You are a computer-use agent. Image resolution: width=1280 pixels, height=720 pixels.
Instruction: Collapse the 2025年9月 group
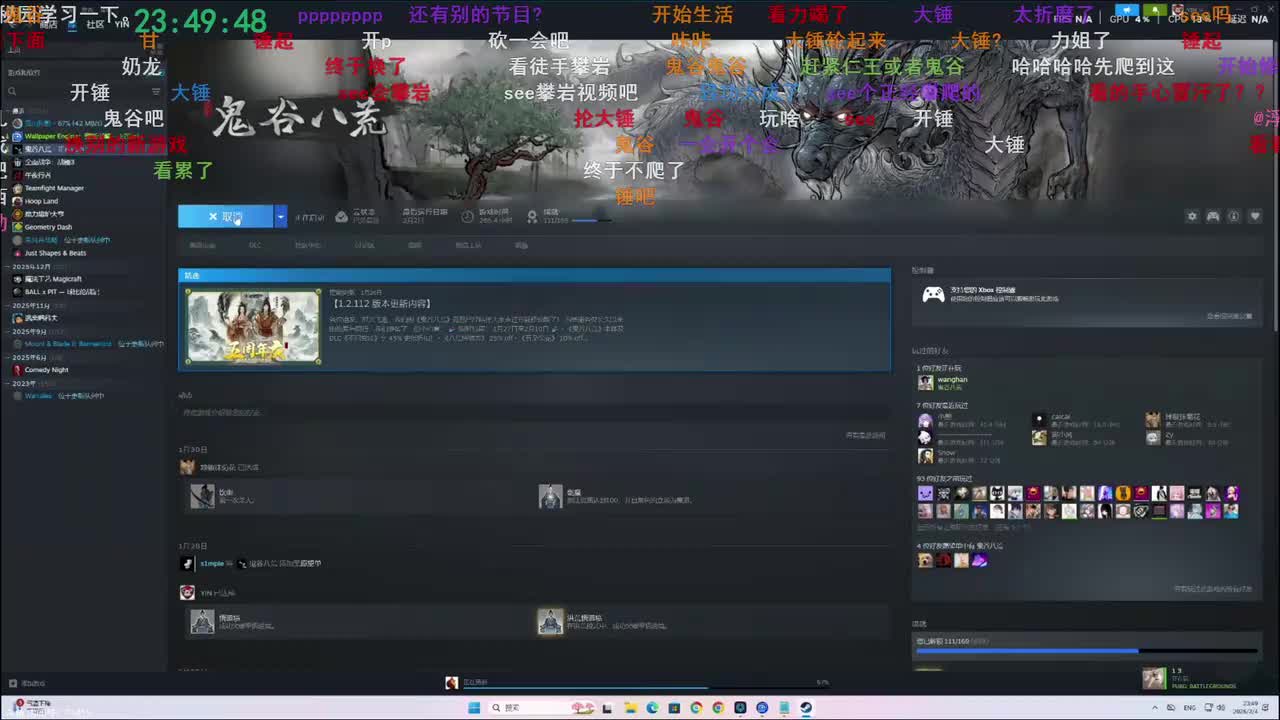coord(7,331)
